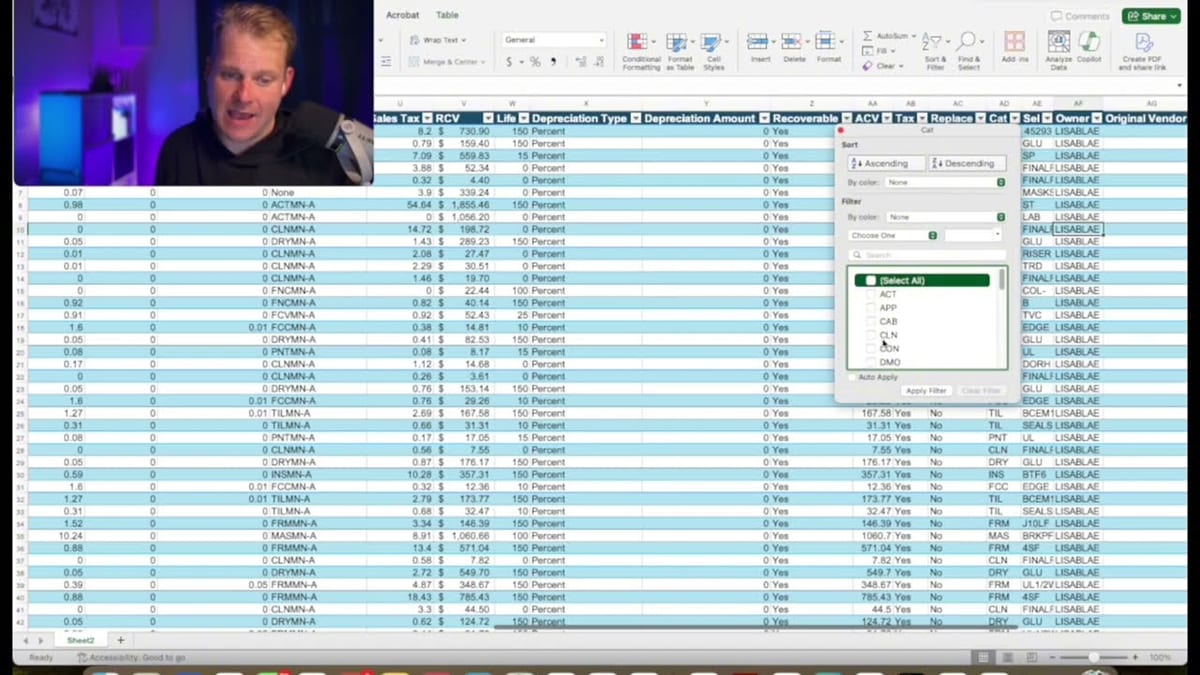The height and width of the screenshot is (675, 1200).
Task: Open the Acrobat ribbon tab
Action: pos(403,15)
